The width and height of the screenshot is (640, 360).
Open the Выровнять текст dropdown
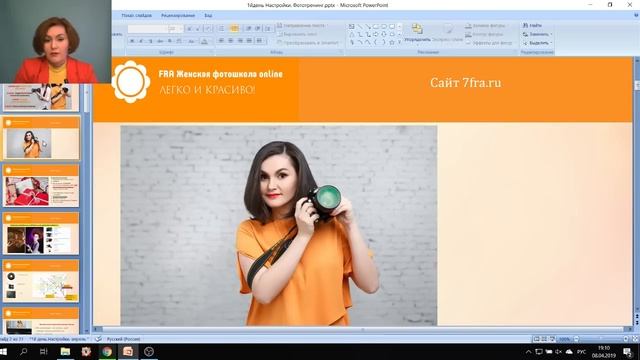pos(298,34)
